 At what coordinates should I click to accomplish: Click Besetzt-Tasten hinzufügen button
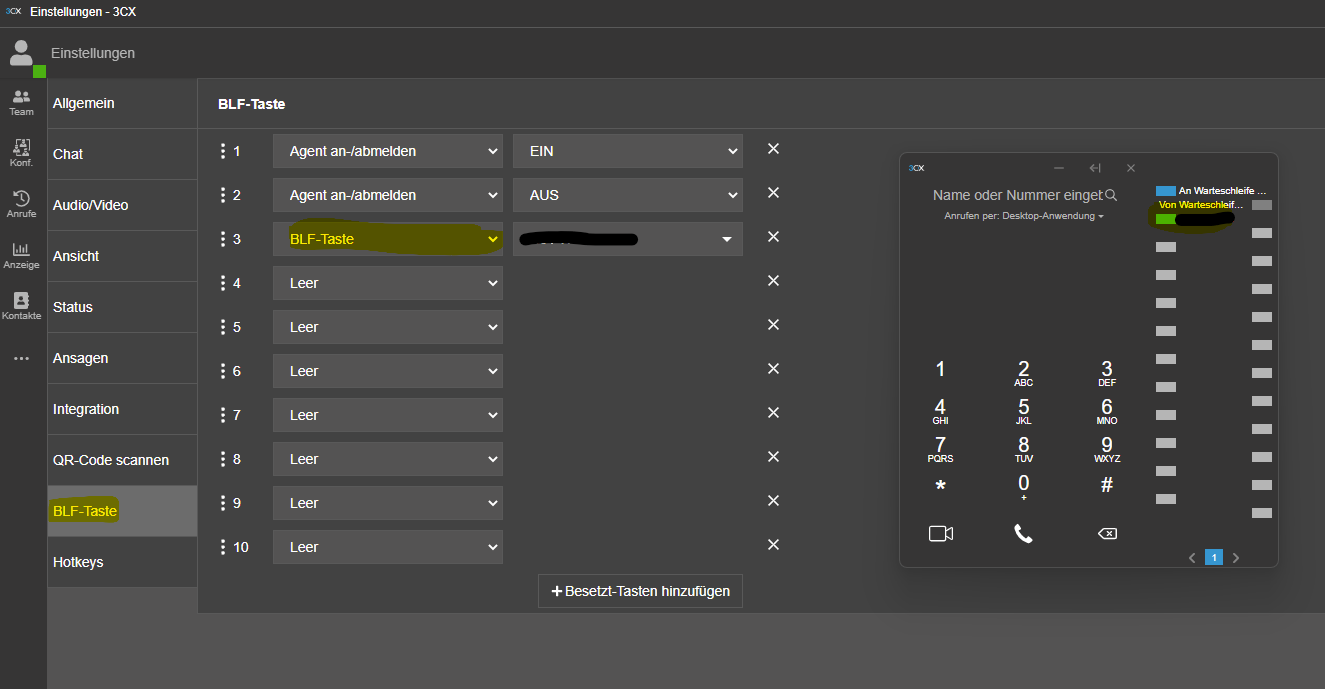click(x=640, y=591)
